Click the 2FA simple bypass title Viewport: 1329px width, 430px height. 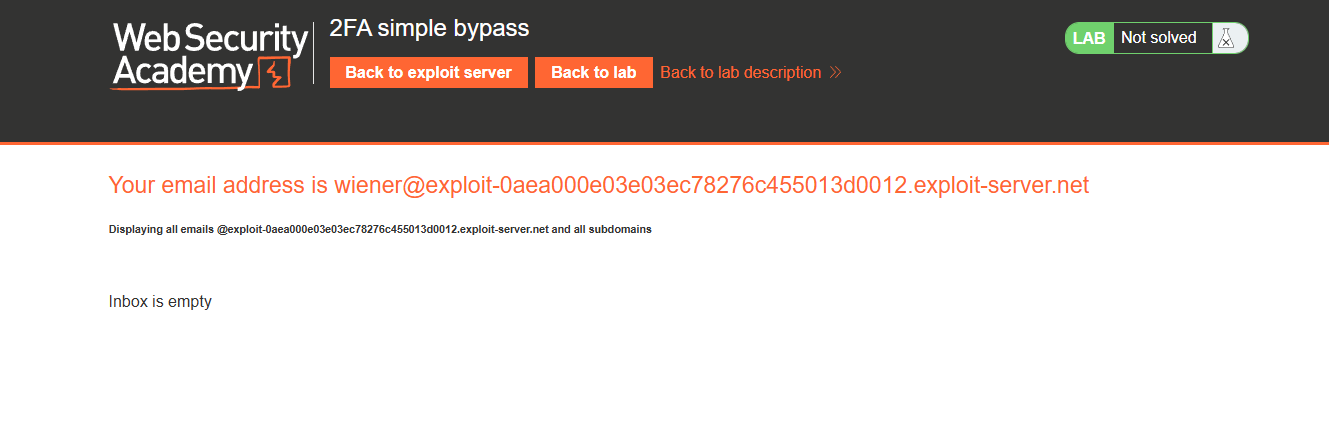429,29
